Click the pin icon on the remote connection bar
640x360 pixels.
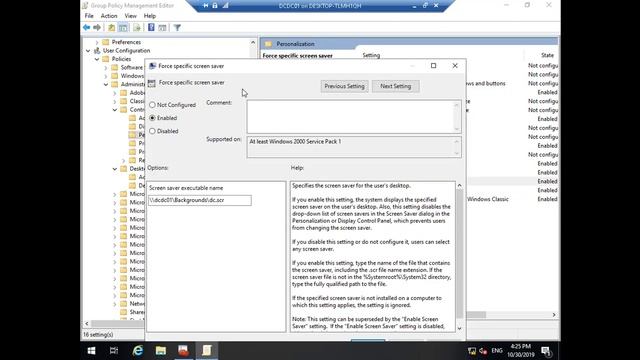(205, 5)
